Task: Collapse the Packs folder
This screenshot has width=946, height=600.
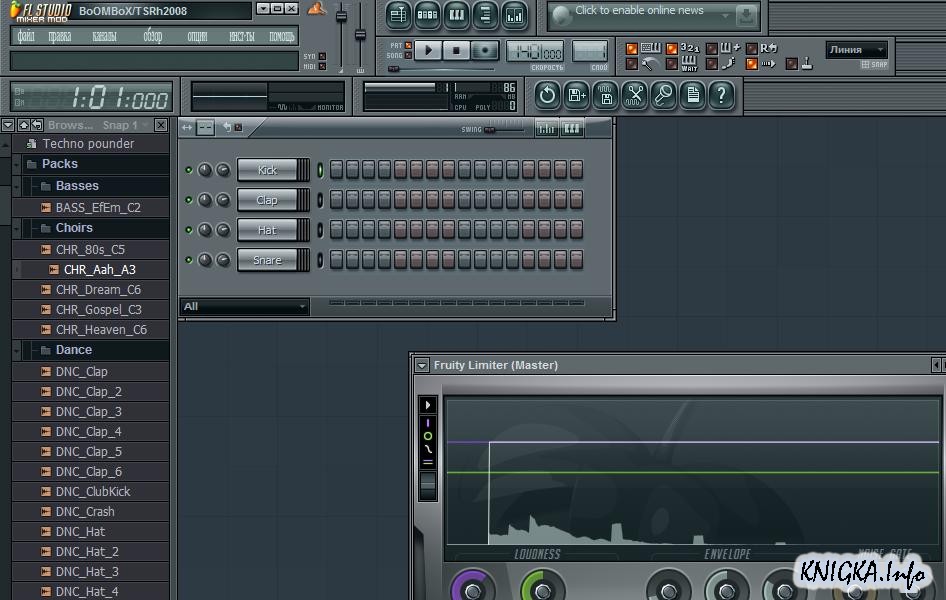Action: click(x=17, y=164)
